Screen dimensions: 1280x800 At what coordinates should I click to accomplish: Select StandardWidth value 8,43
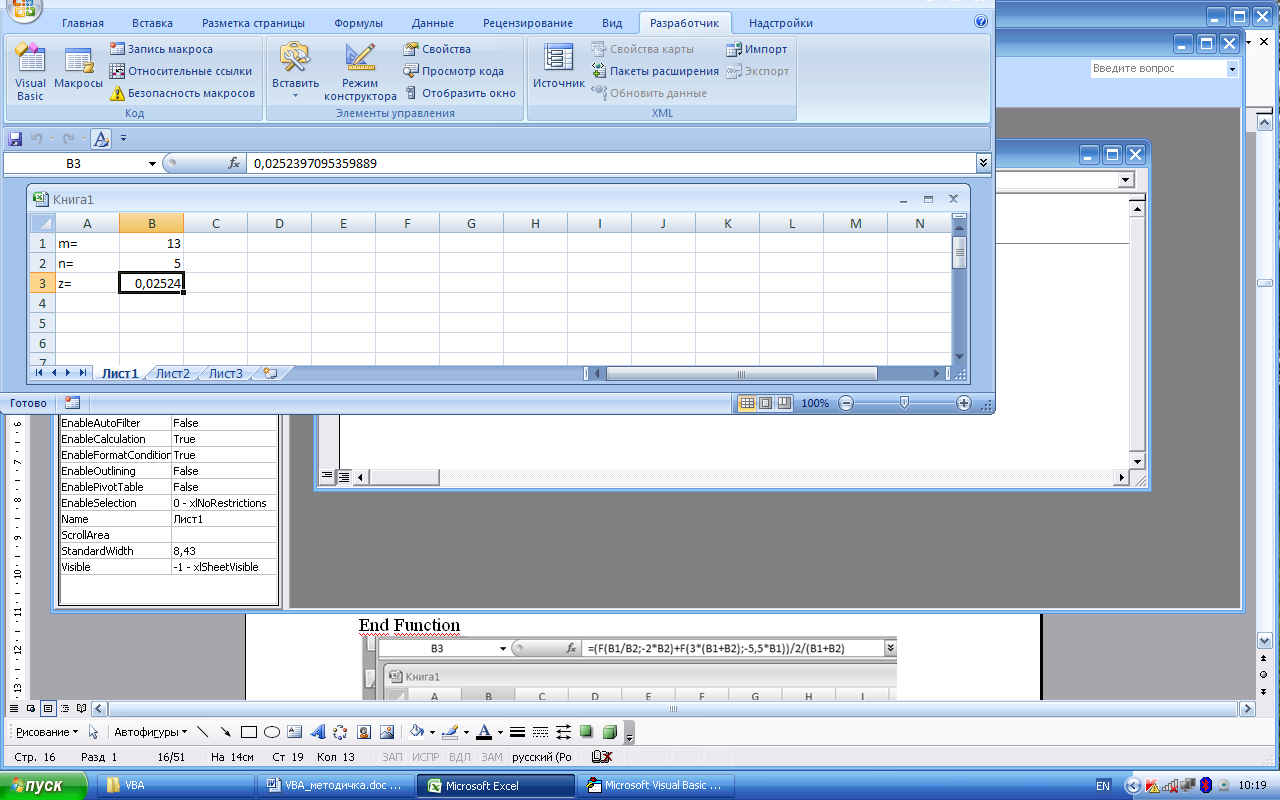[x=224, y=551]
